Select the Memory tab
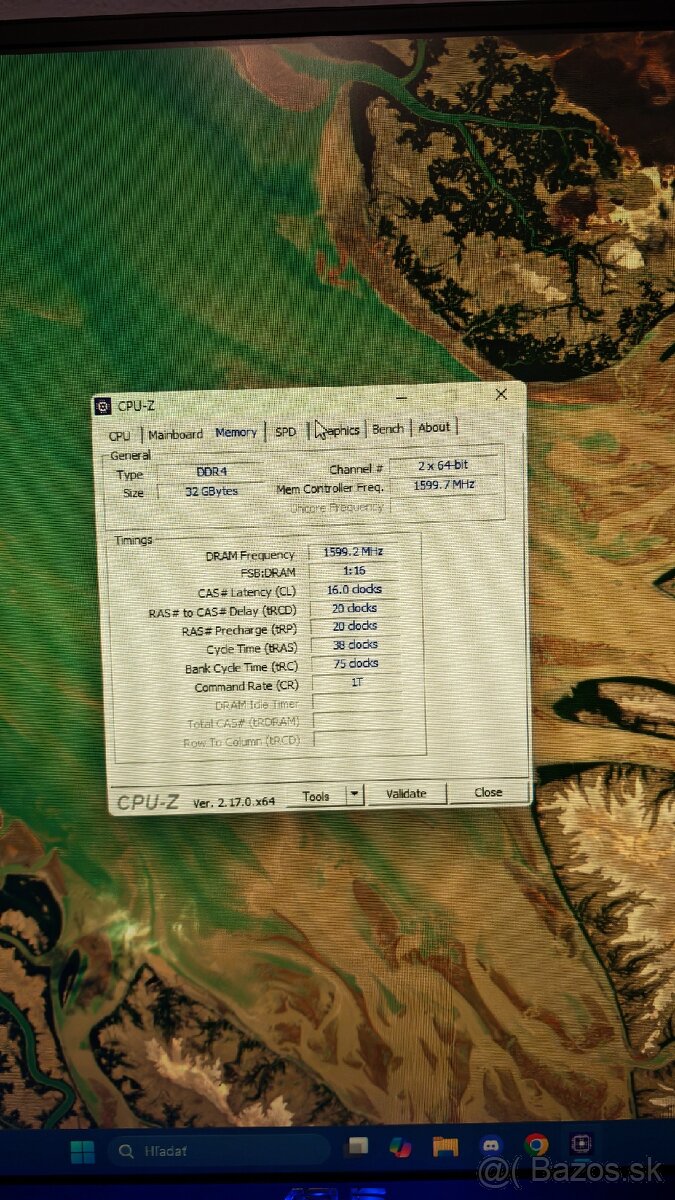This screenshot has height=1200, width=675. (236, 432)
